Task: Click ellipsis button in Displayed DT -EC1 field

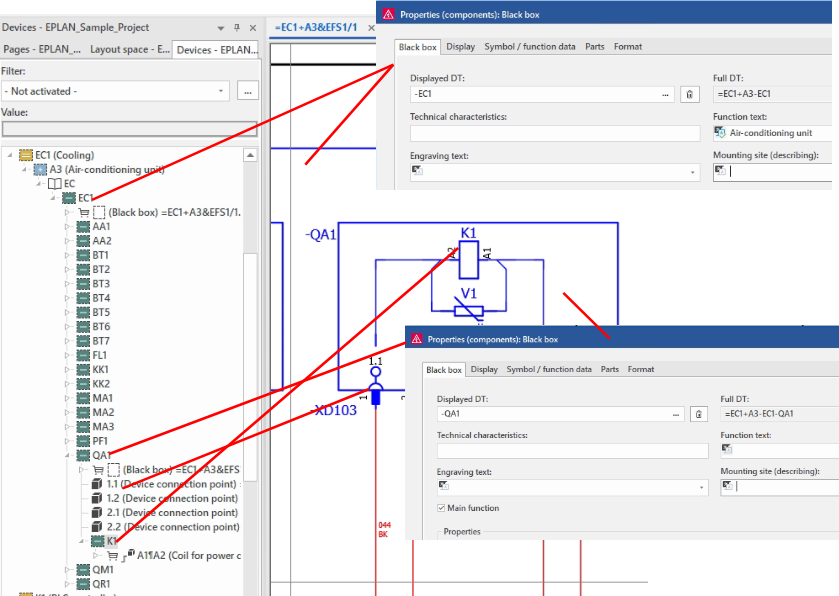Action: 667,94
